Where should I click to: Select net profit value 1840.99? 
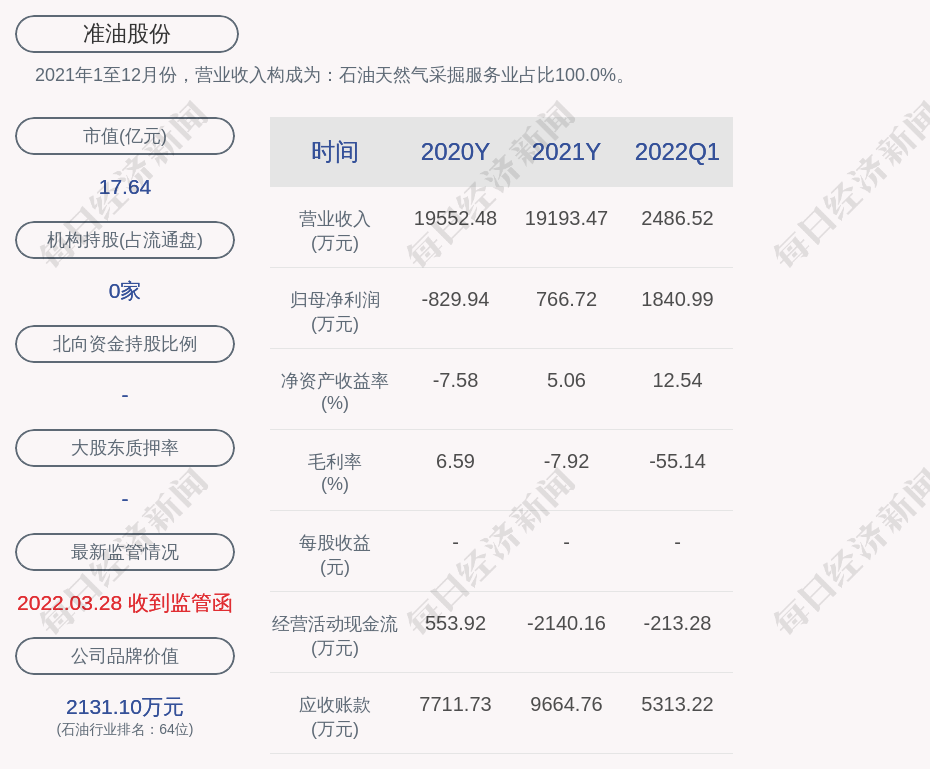pos(677,299)
